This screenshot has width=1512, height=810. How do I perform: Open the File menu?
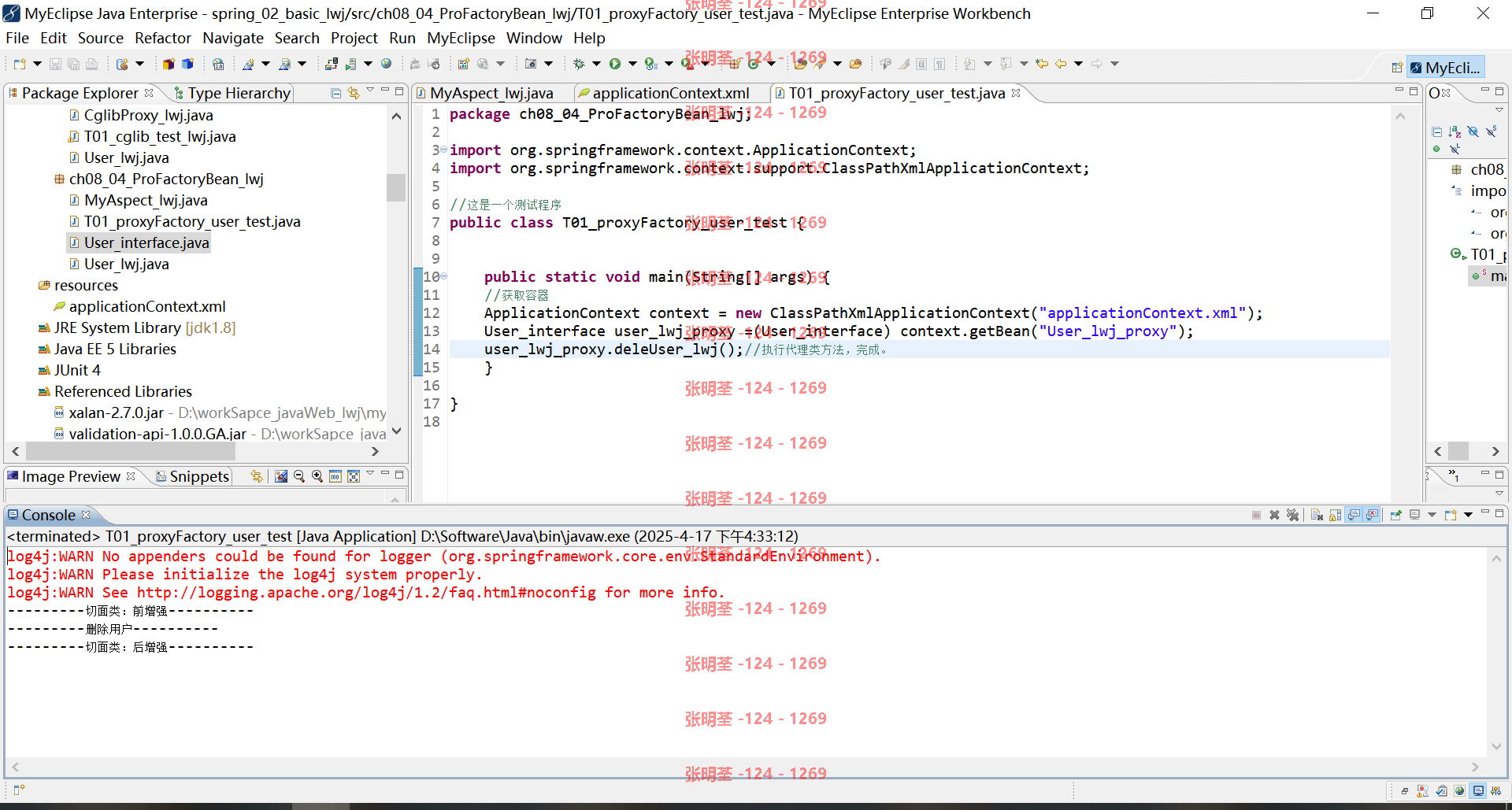[x=17, y=38]
